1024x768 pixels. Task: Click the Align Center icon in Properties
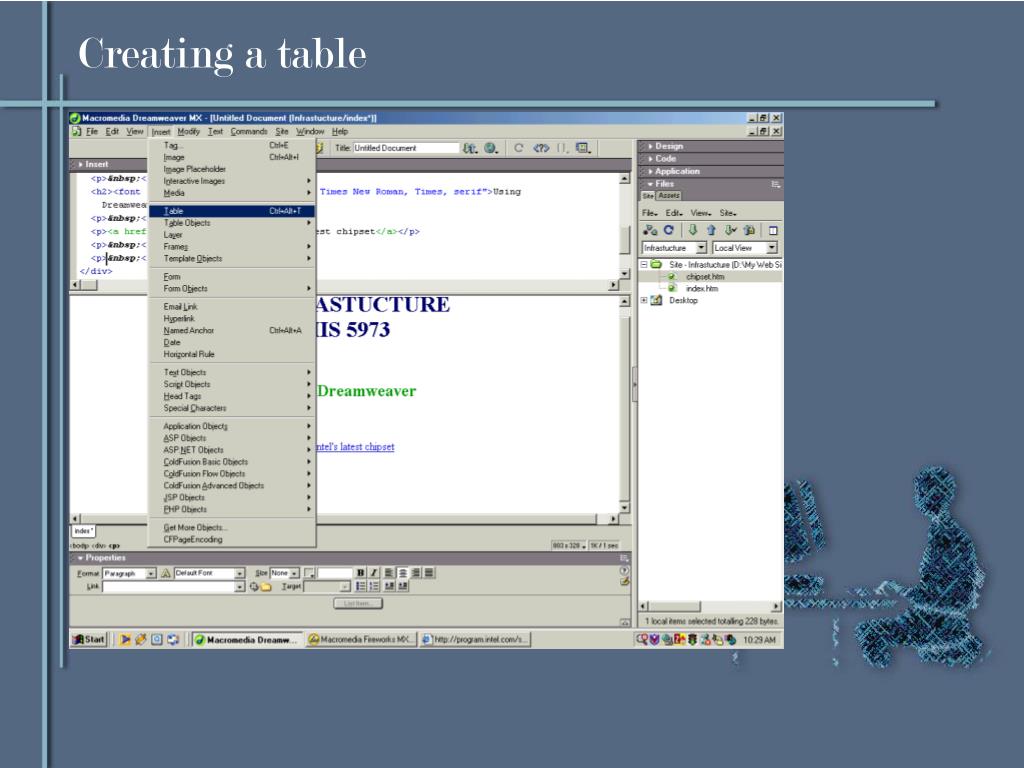(x=403, y=573)
